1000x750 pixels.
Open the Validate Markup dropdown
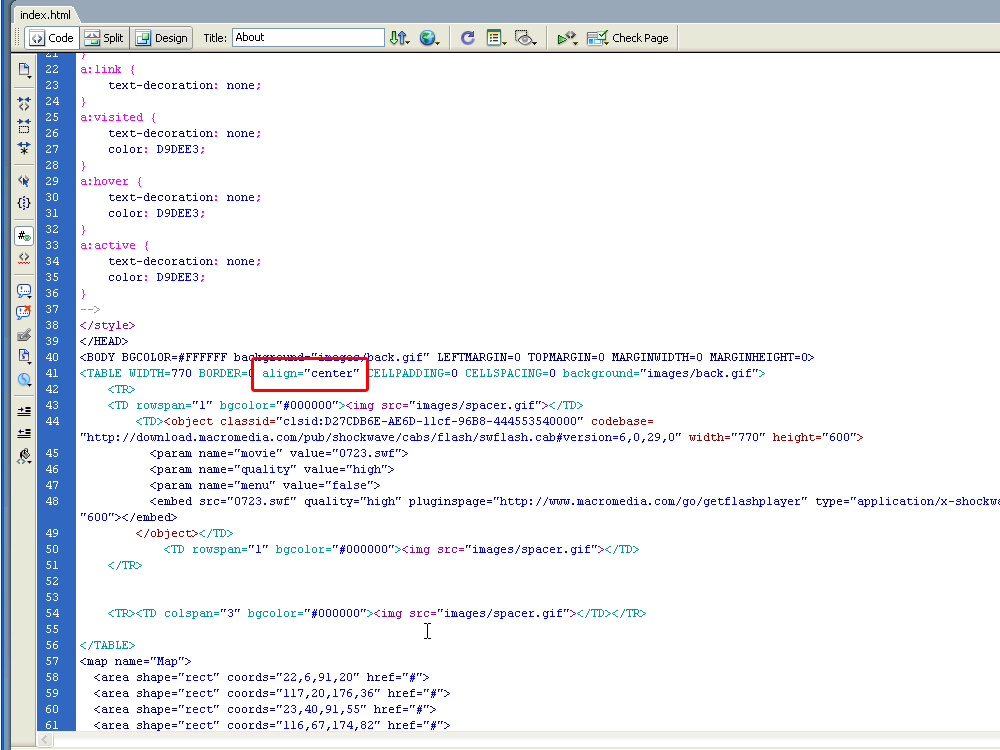[x=568, y=38]
